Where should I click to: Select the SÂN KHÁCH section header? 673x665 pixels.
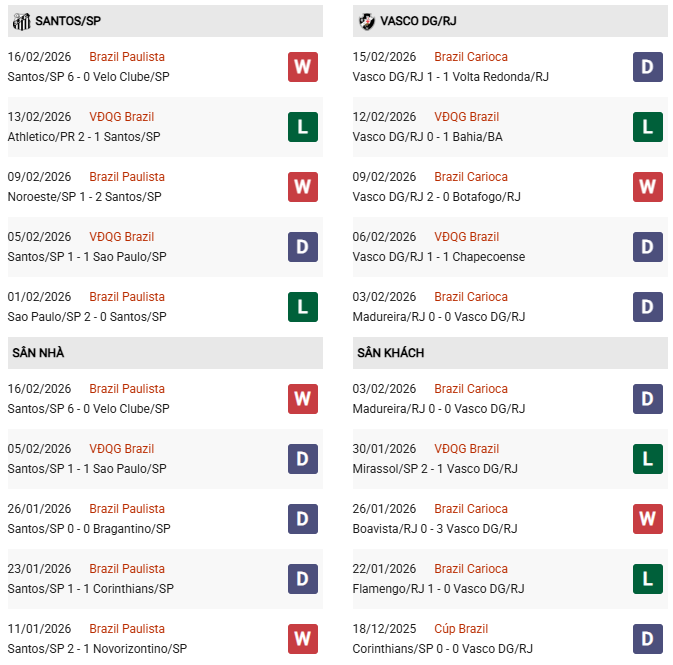(x=390, y=353)
